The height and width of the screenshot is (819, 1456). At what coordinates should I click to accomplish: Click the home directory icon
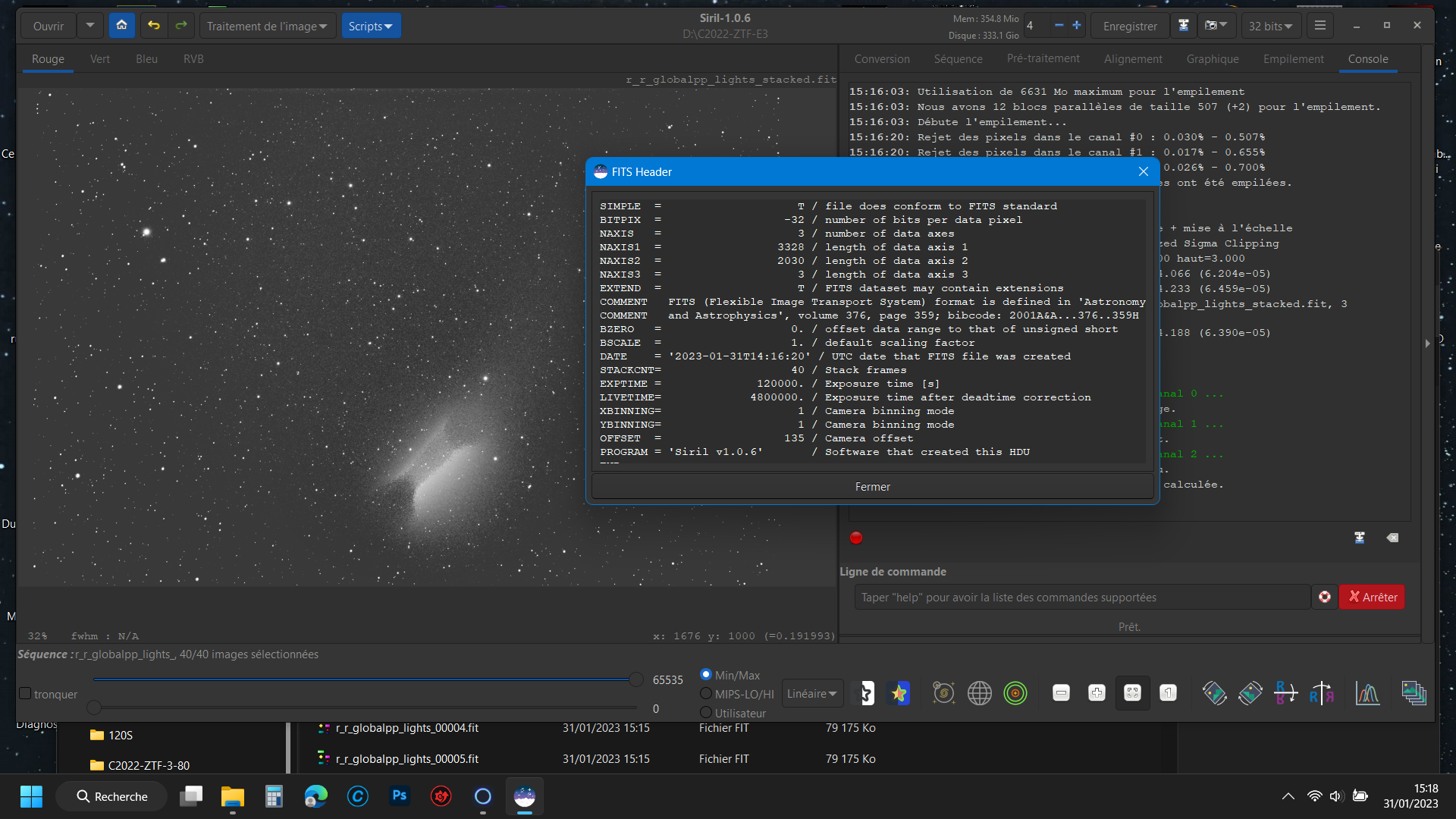(121, 26)
